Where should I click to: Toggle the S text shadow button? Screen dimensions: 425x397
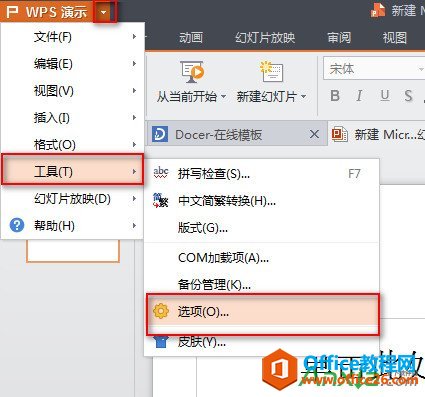point(408,96)
